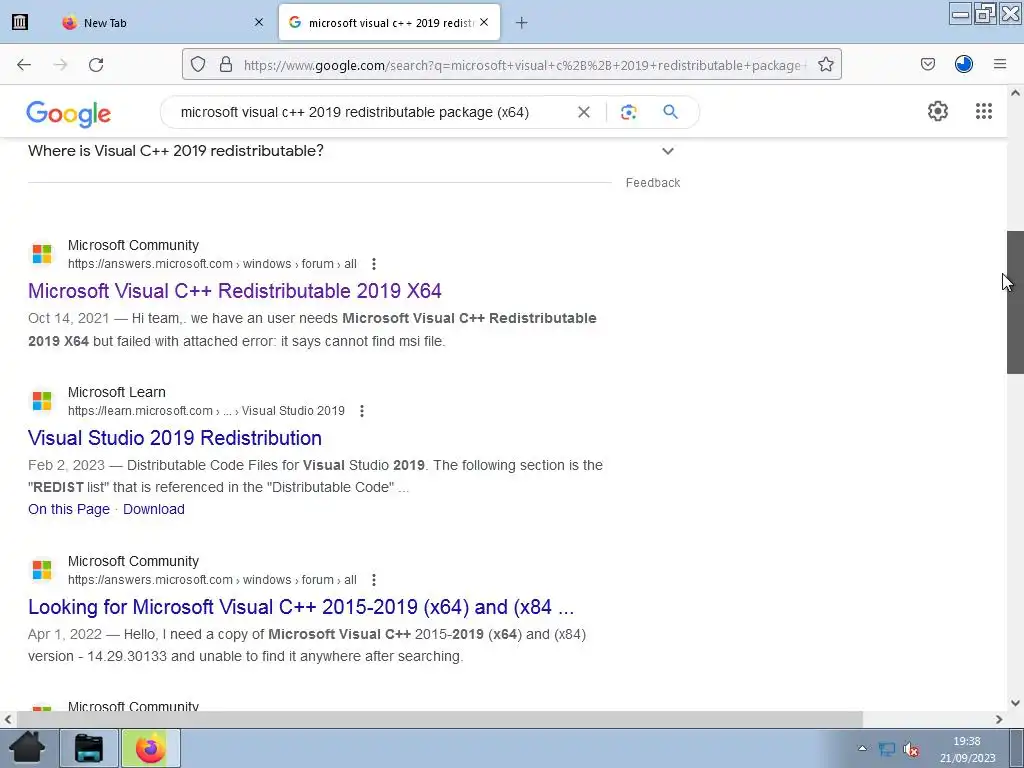Open more options for first Microsoft Community result

coord(374,264)
